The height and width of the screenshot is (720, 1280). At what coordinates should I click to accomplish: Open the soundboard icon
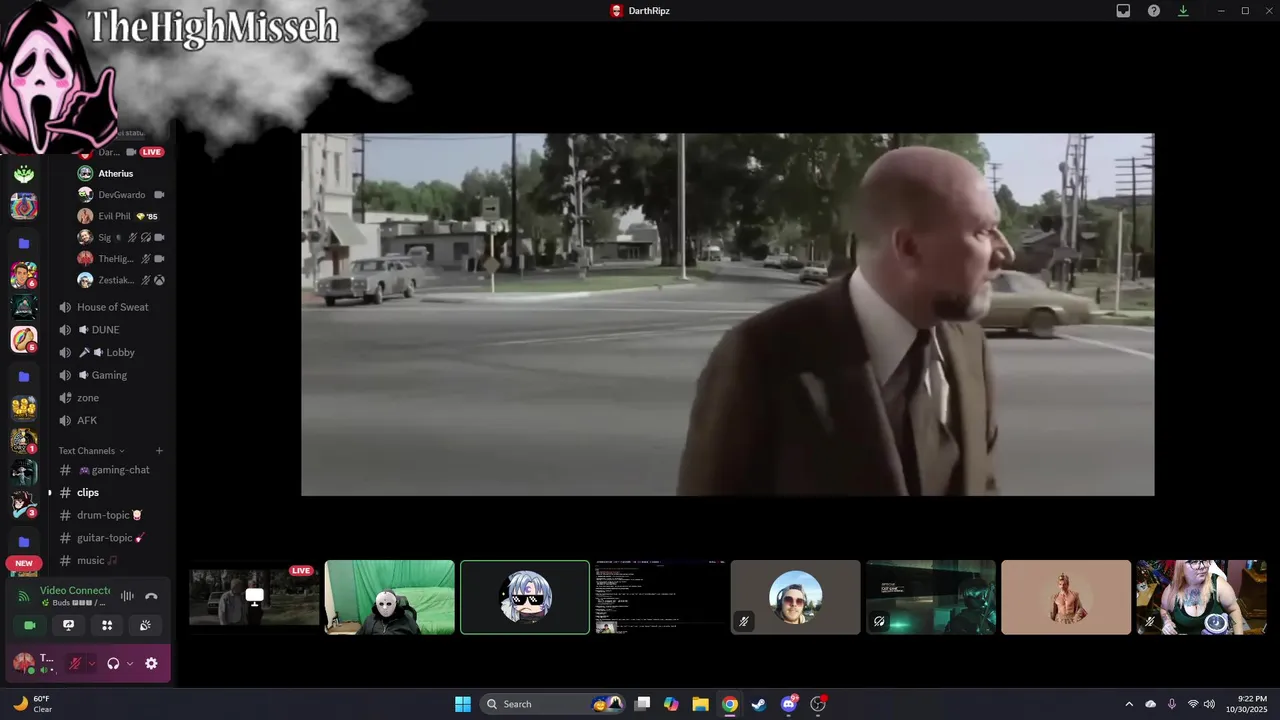tap(145, 625)
